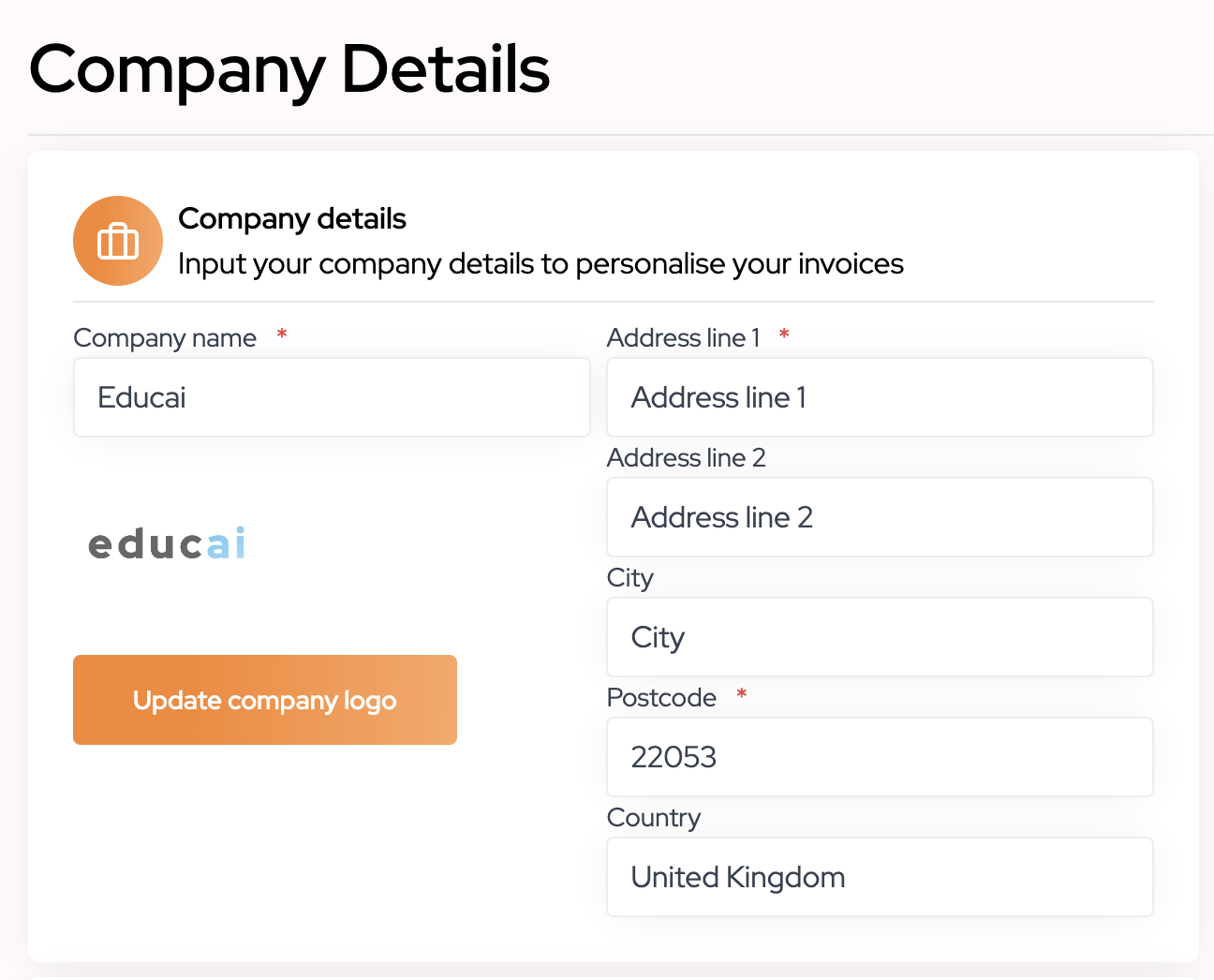
Task: Click the Company name label
Action: 165,338
